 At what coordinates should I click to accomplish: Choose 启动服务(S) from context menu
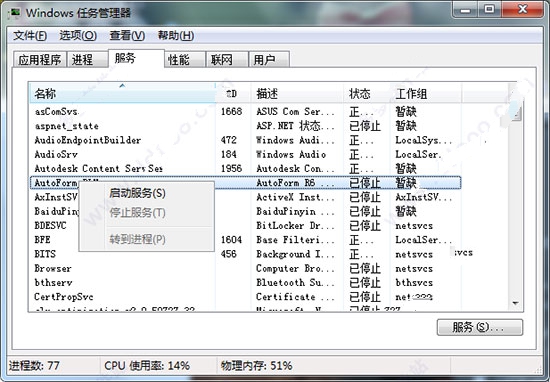click(x=147, y=193)
